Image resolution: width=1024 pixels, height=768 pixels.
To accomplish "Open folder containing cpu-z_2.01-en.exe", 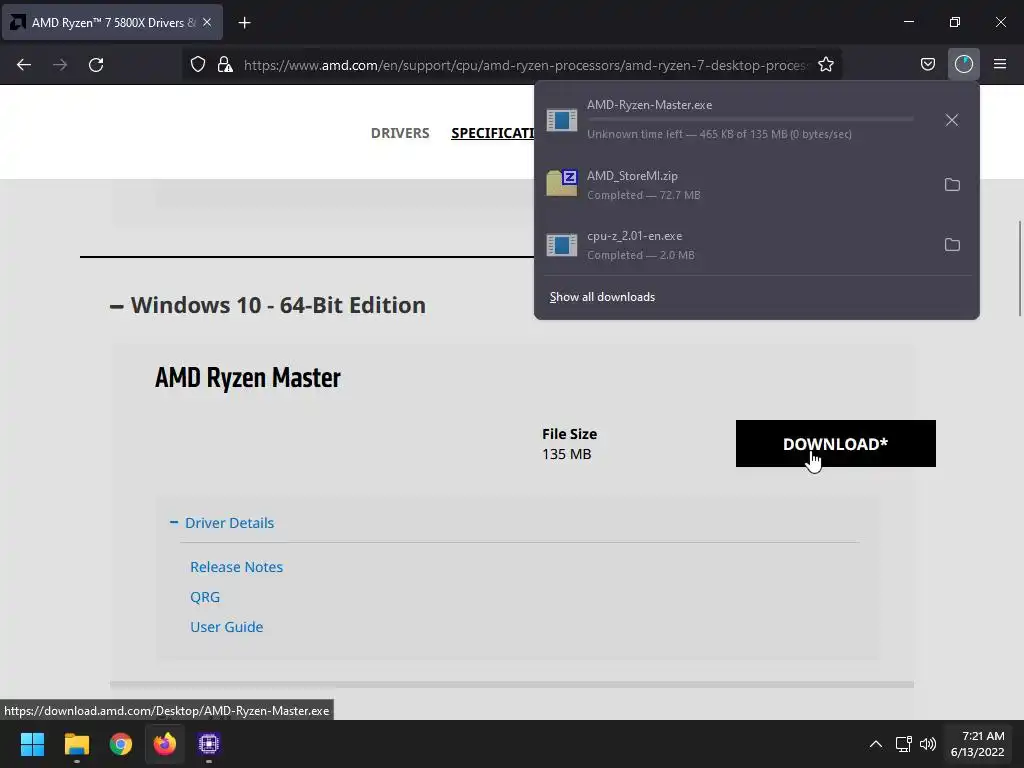I will pos(952,245).
